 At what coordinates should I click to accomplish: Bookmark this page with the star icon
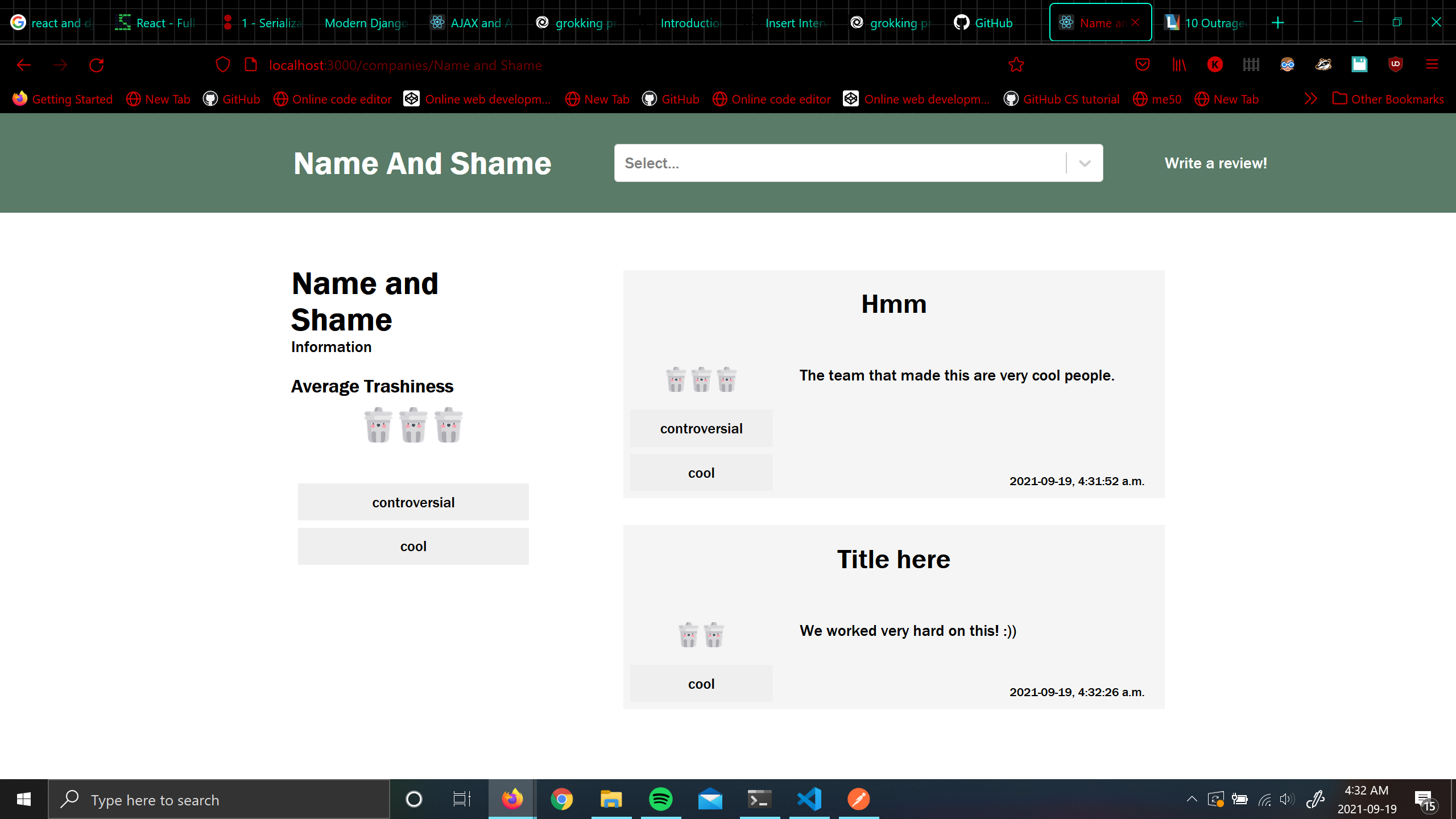[x=1016, y=65]
